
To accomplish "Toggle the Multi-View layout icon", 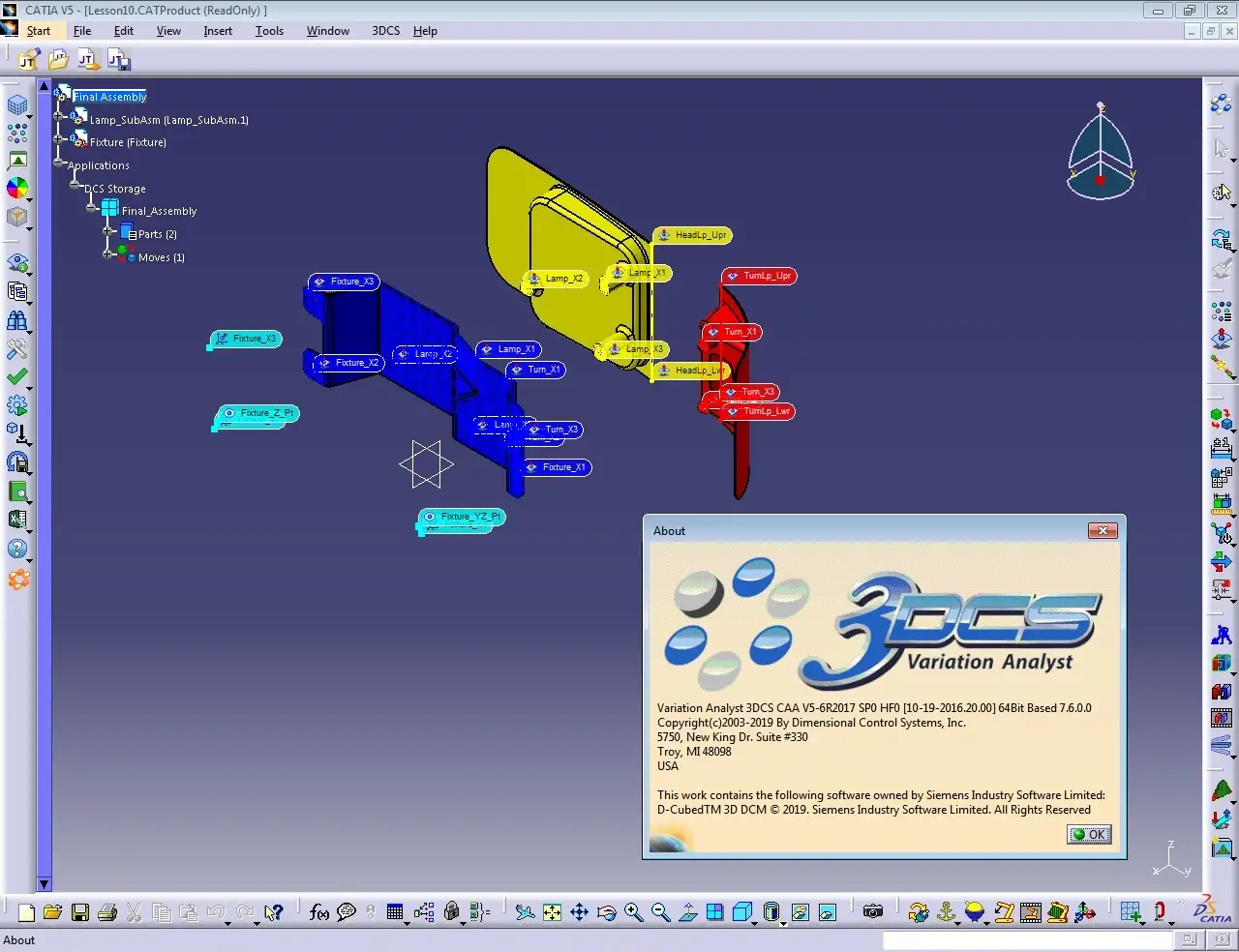I will coord(715,912).
